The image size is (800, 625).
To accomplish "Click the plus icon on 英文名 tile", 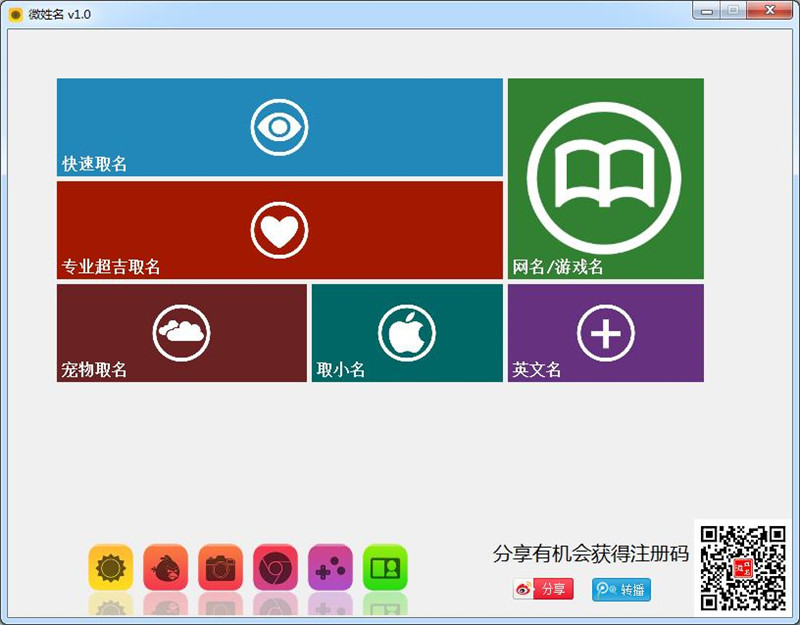I will tap(605, 332).
